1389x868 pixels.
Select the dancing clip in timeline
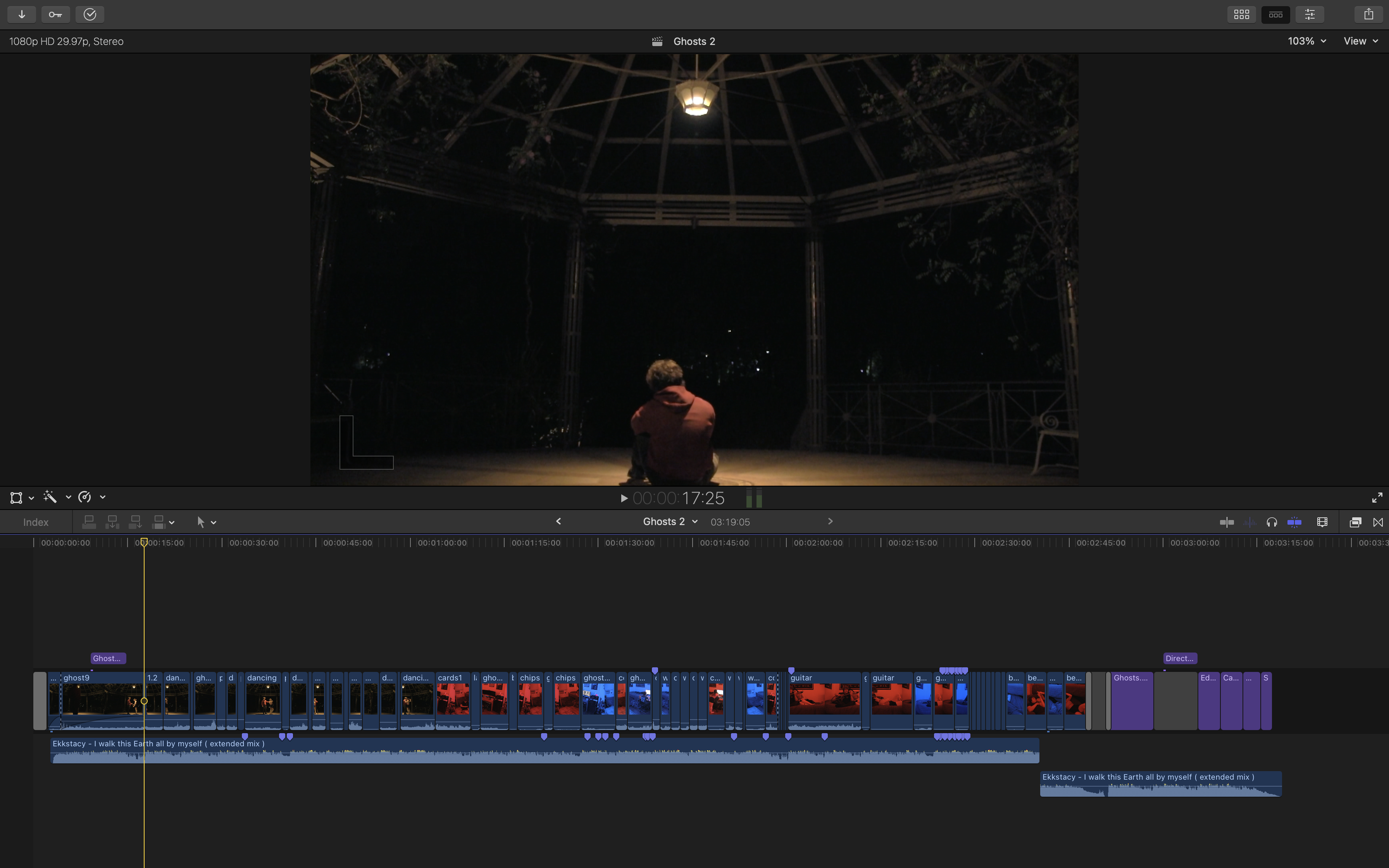[263, 701]
